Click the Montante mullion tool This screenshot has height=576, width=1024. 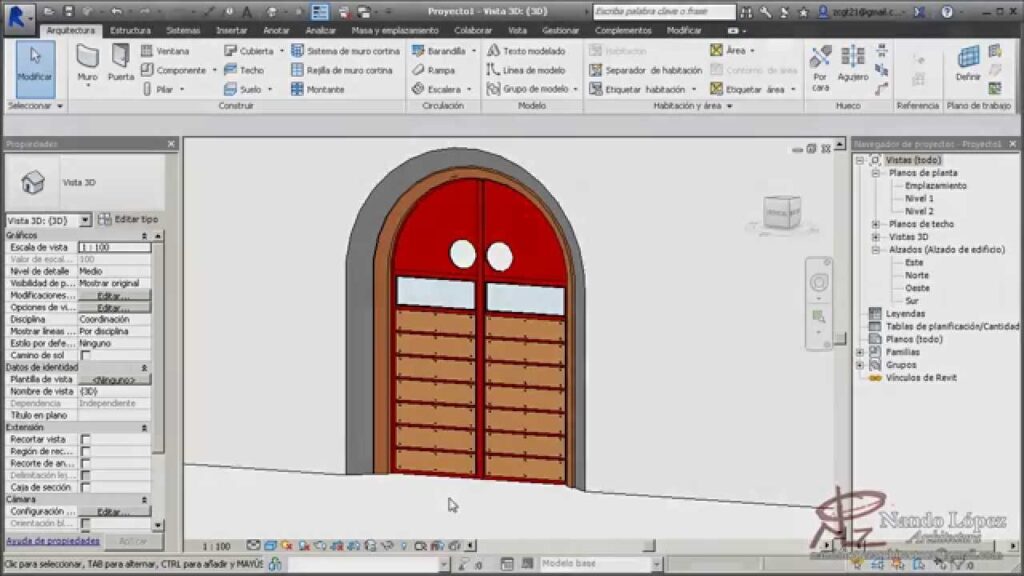(x=318, y=89)
